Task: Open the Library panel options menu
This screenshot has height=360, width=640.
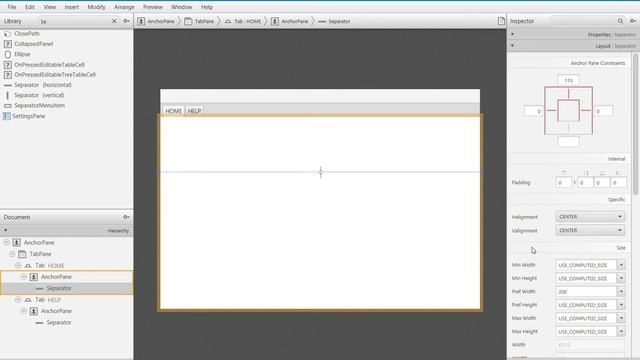Action: click(127, 21)
